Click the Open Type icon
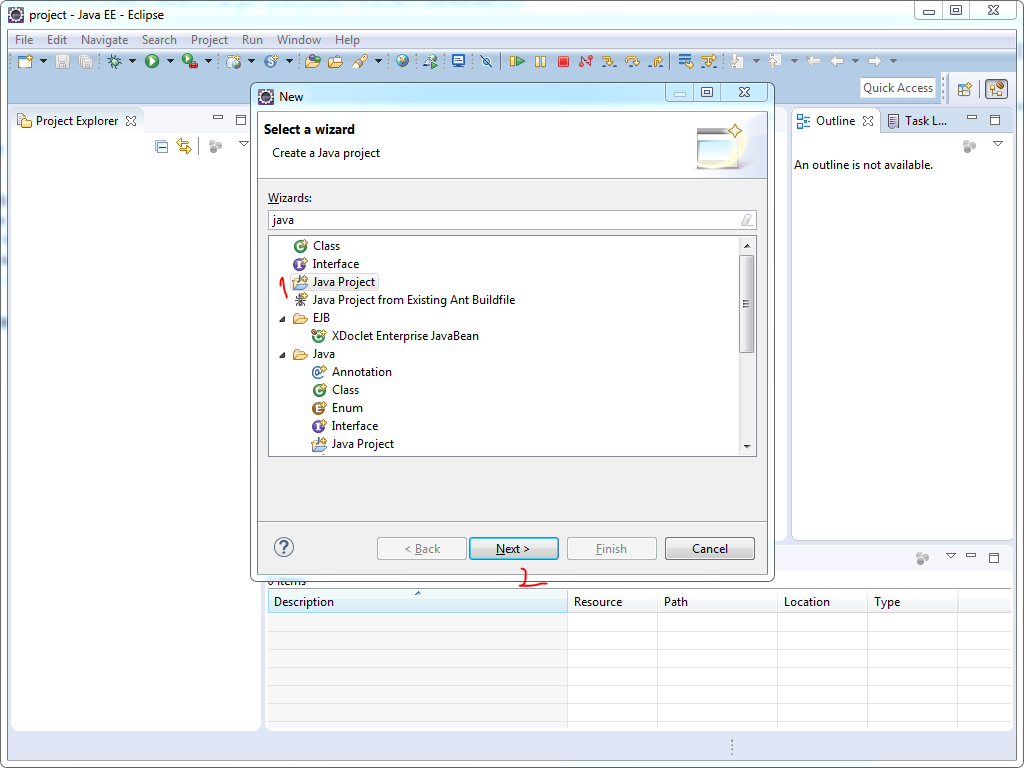The image size is (1024, 768). [x=313, y=61]
